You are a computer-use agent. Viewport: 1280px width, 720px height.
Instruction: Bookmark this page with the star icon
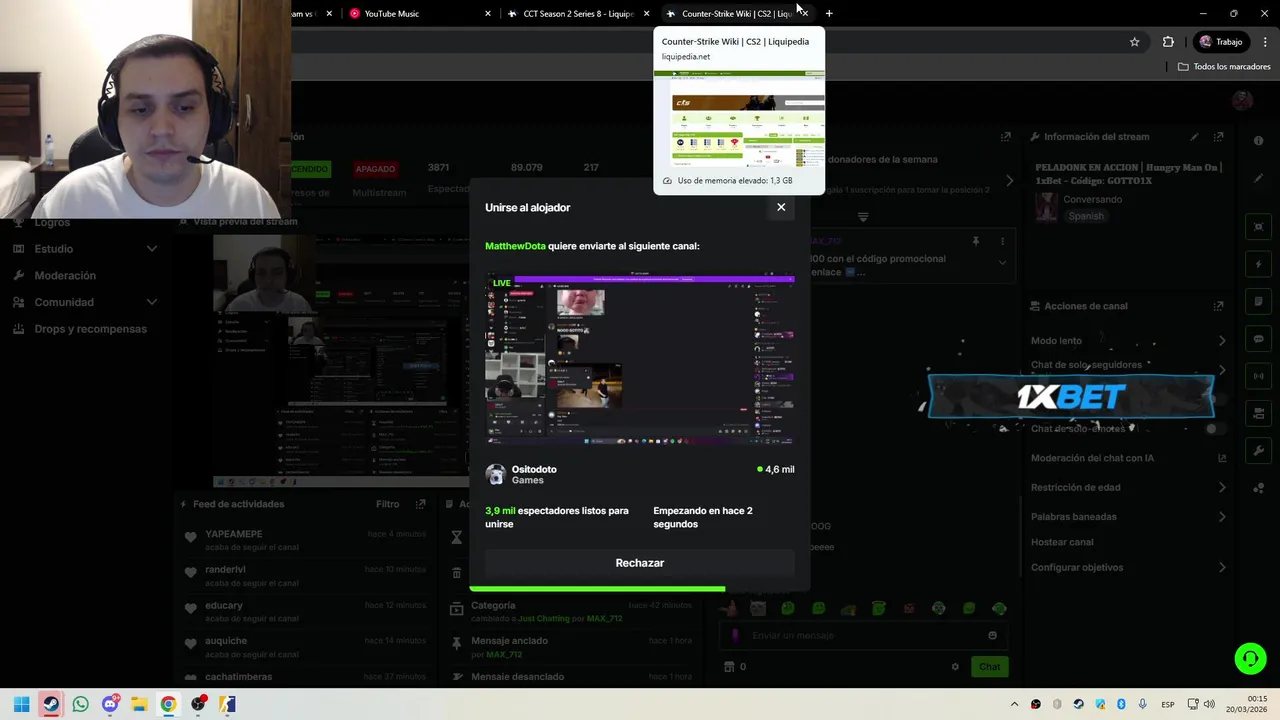[1134, 42]
